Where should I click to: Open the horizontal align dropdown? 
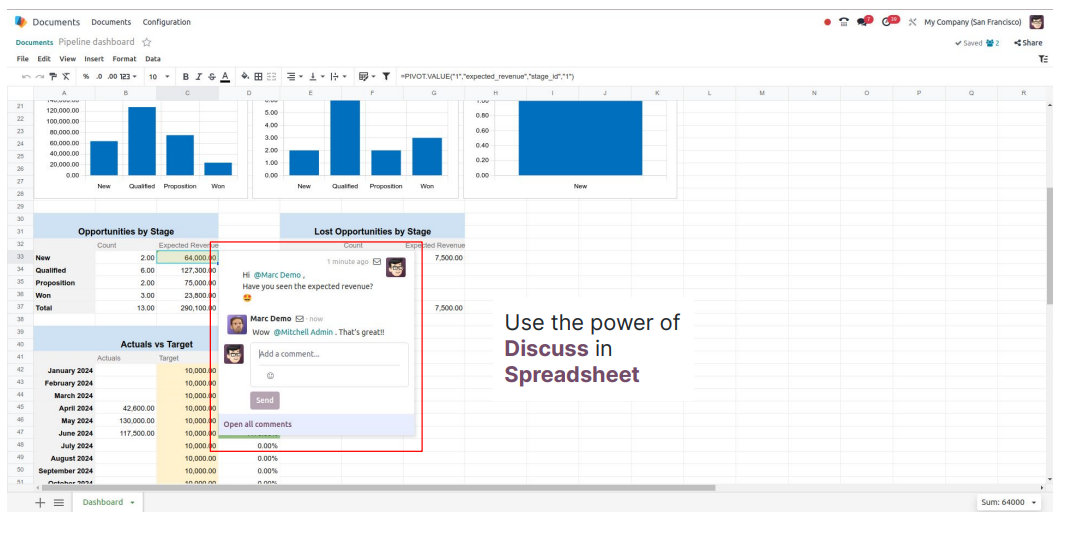[295, 77]
